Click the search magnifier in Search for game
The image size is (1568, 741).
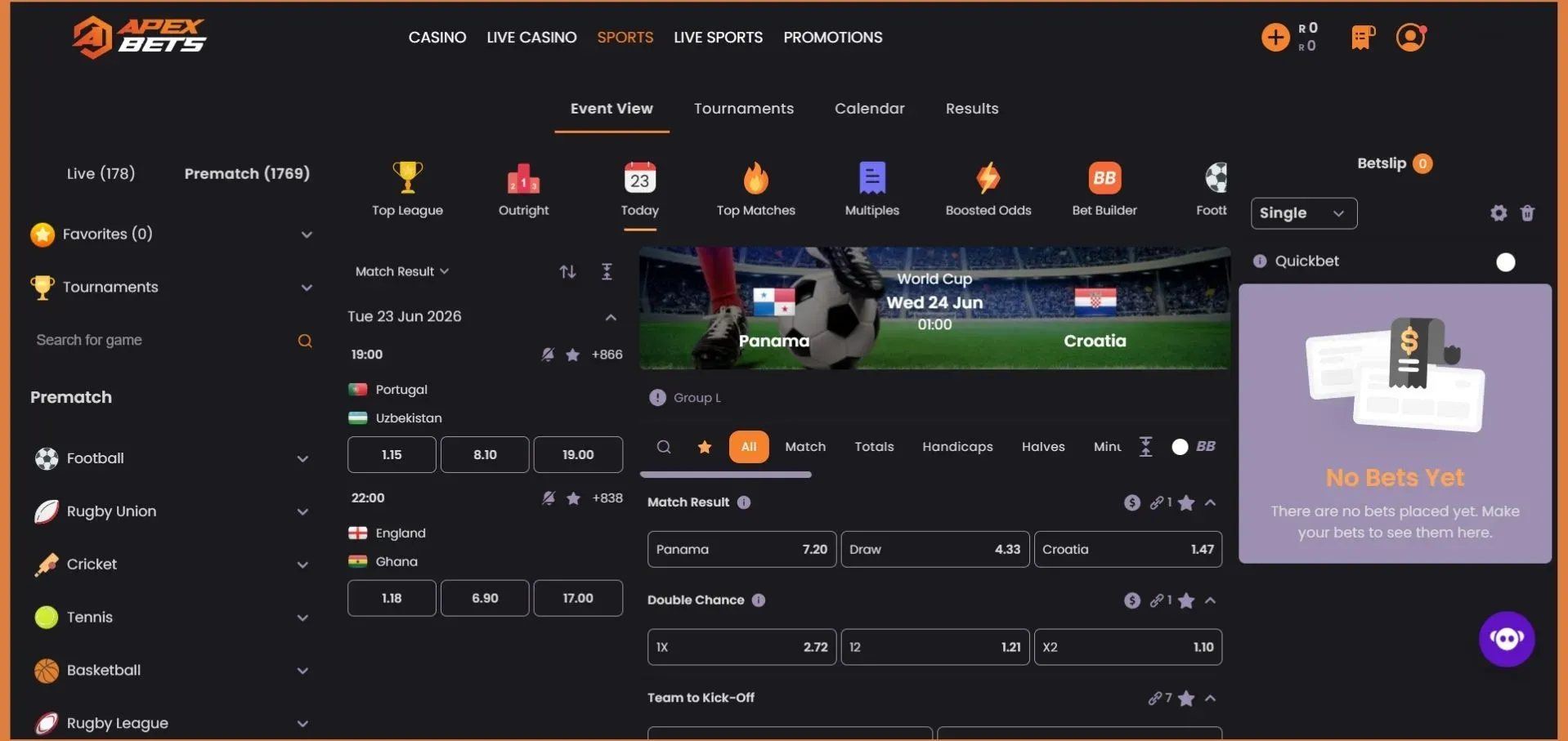tap(305, 341)
